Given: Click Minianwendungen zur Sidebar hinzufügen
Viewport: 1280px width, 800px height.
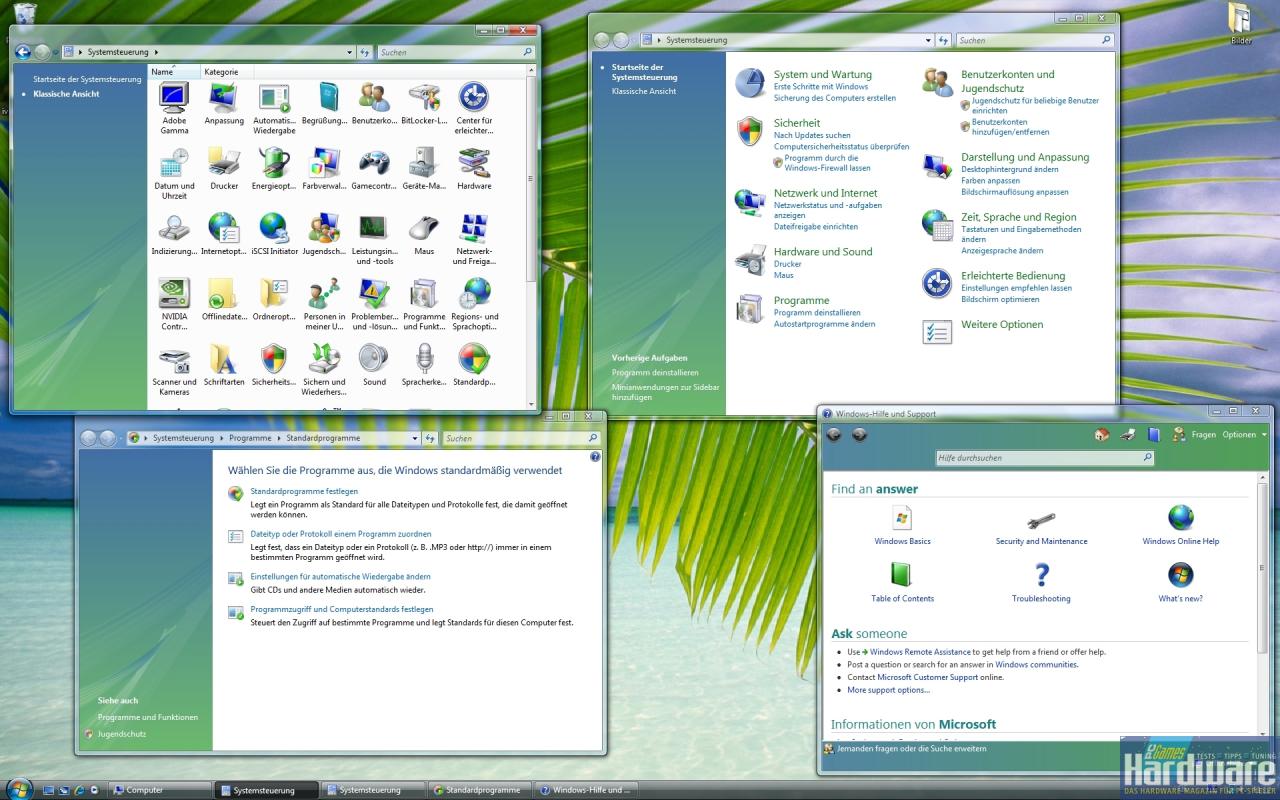Looking at the screenshot, I should 666,392.
